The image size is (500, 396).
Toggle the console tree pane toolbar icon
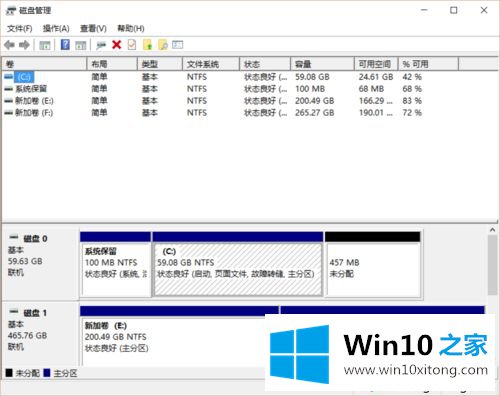click(45, 45)
